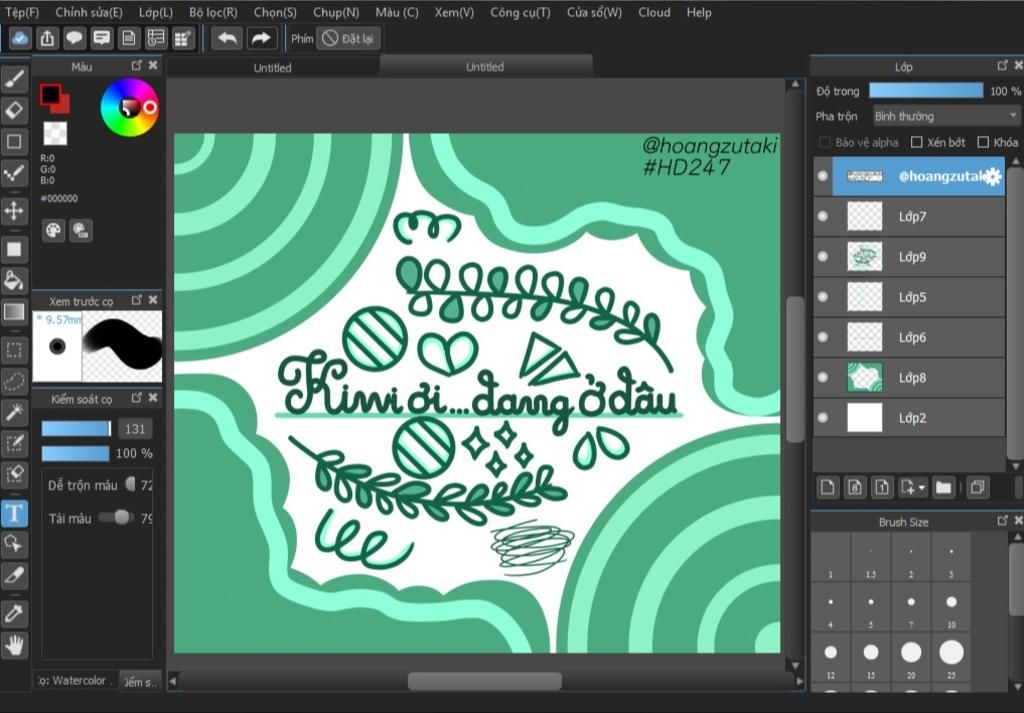This screenshot has width=1024, height=713.
Task: Select the rectangular Selection tool
Action: tap(14, 350)
